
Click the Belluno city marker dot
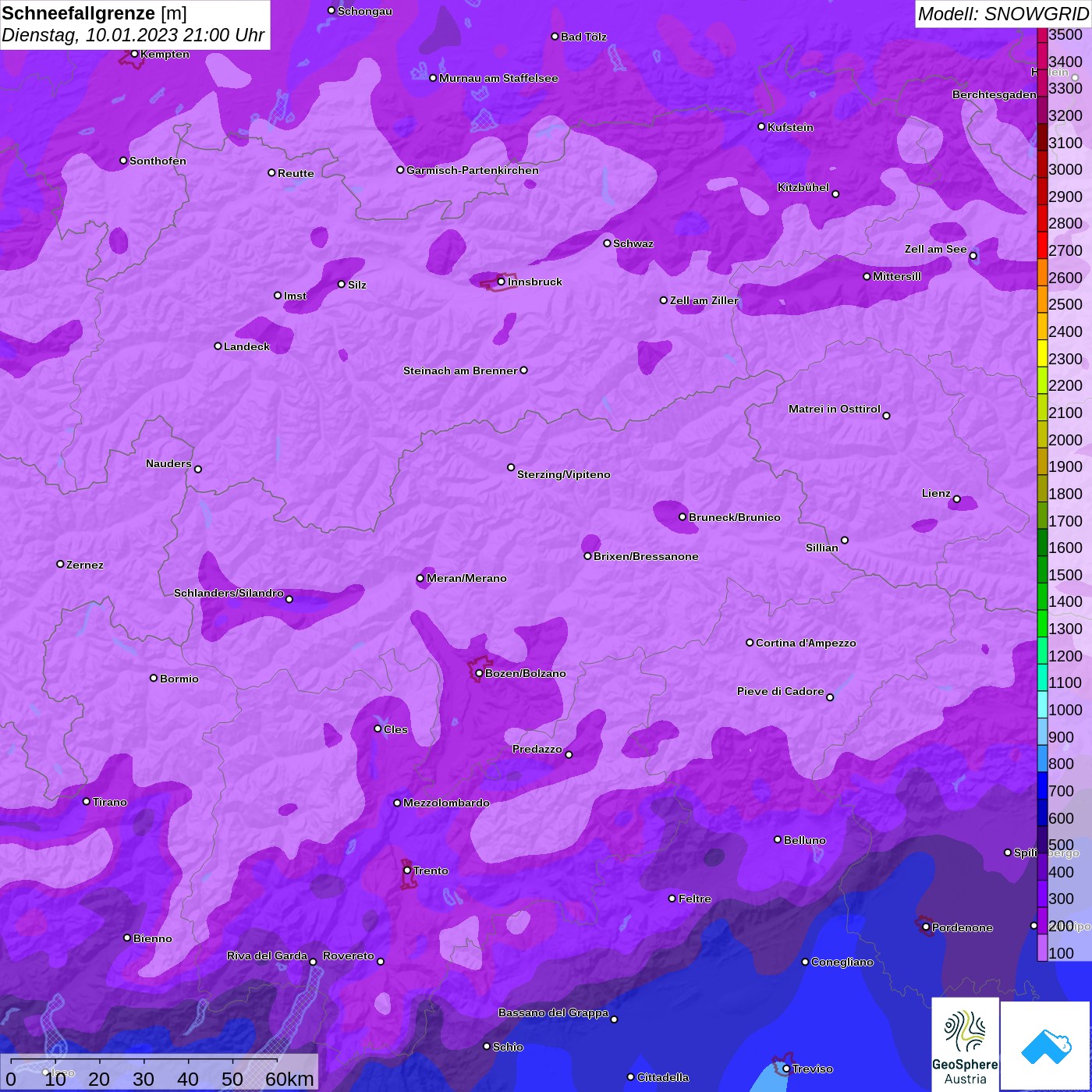[777, 839]
